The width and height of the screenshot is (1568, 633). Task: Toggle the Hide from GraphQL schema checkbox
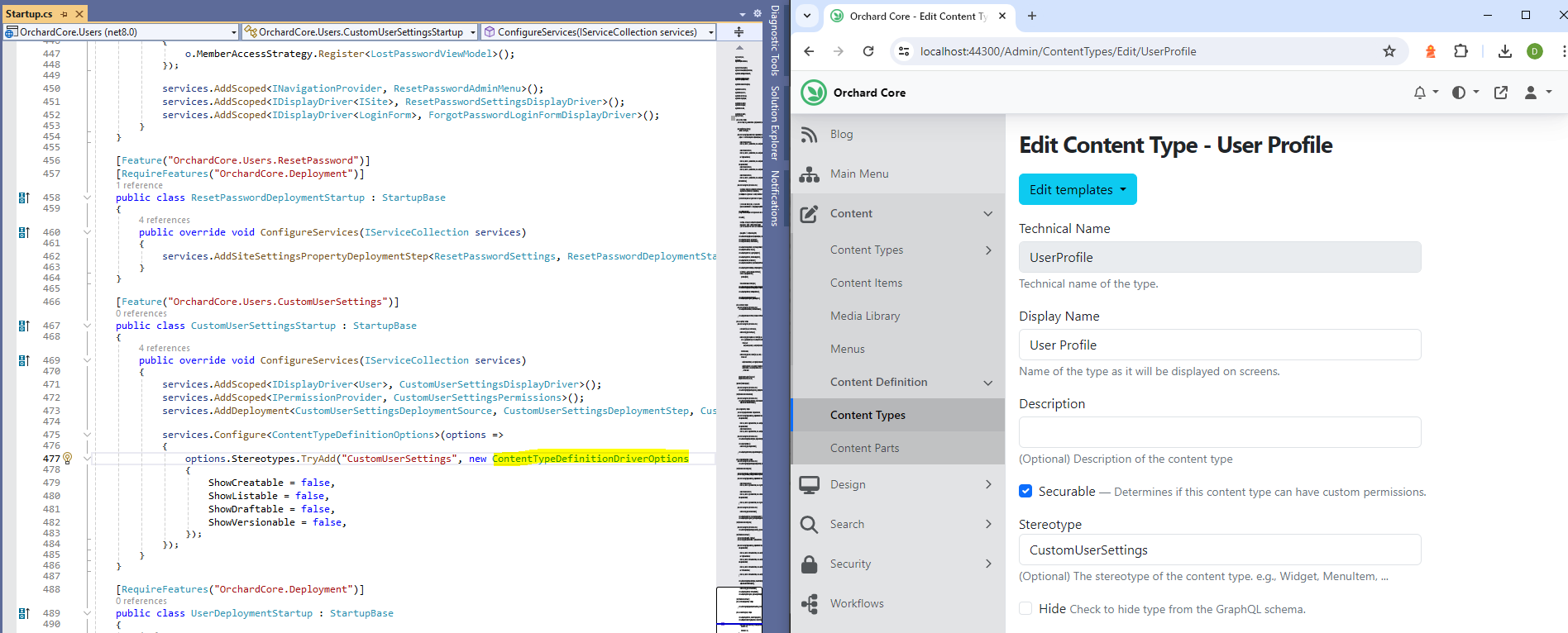coord(1025,608)
